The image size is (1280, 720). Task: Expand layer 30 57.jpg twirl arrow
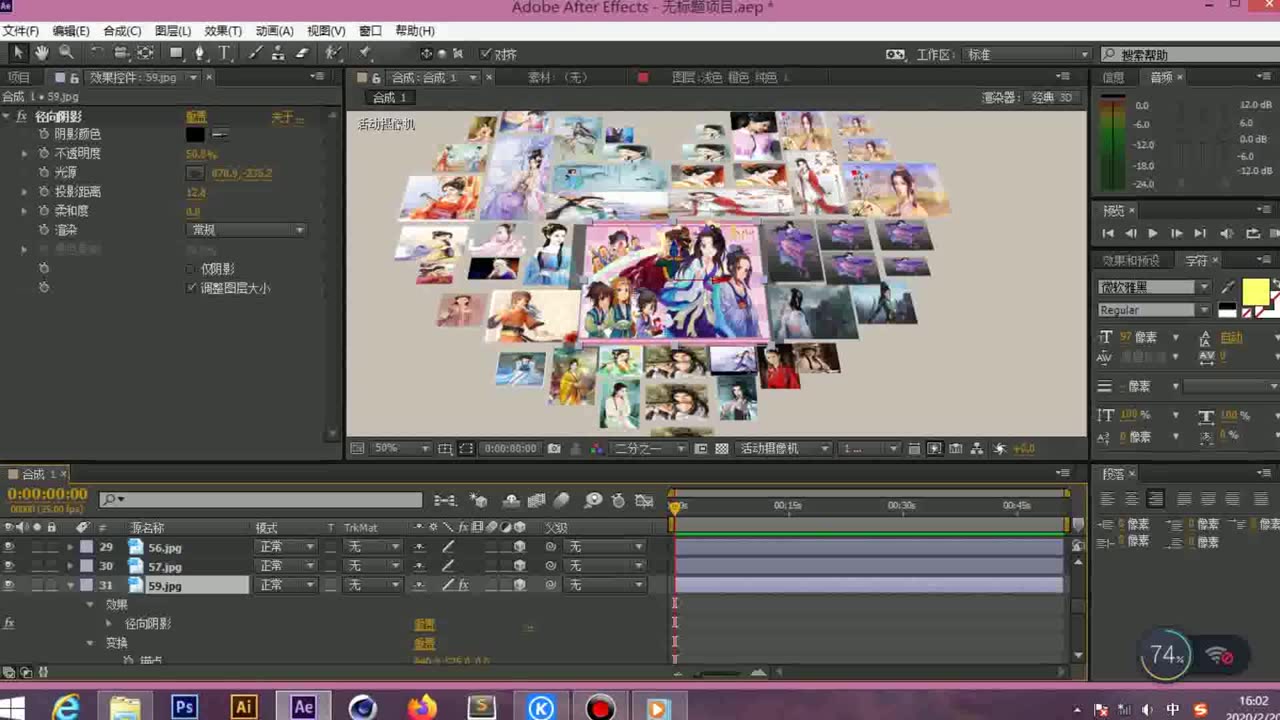(x=70, y=566)
